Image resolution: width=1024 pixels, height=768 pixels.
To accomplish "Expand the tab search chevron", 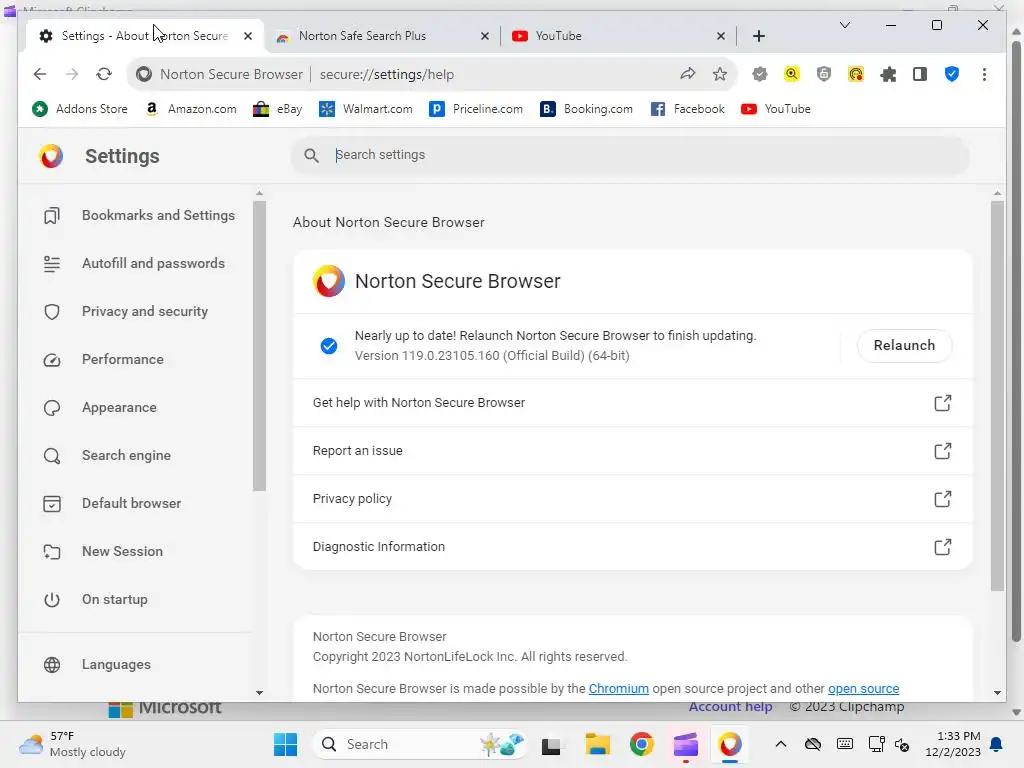I will coord(845,25).
